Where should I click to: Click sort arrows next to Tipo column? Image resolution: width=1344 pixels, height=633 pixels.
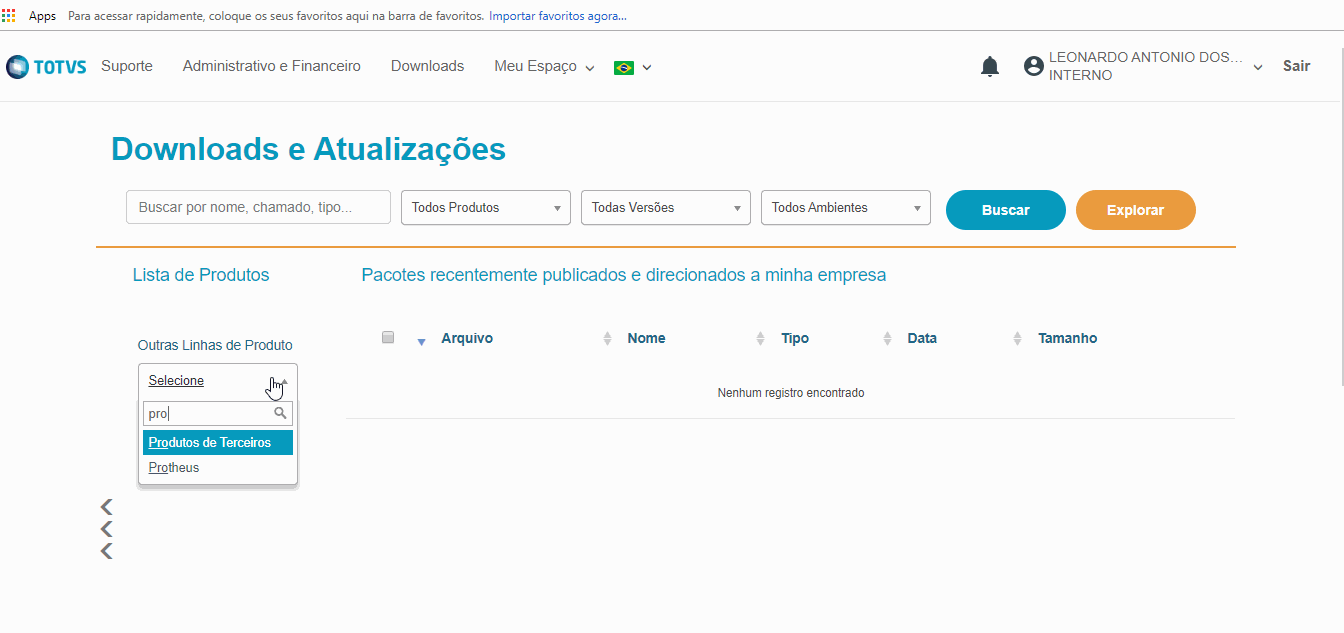pos(761,339)
